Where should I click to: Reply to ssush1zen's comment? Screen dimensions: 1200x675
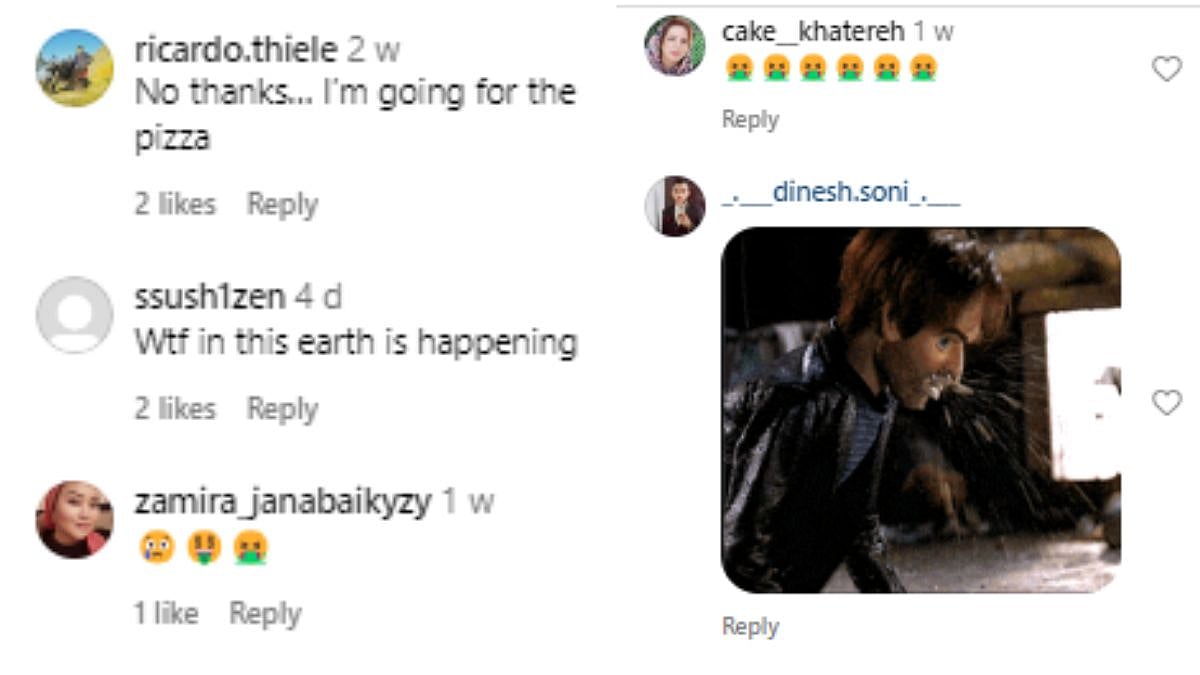tap(282, 408)
